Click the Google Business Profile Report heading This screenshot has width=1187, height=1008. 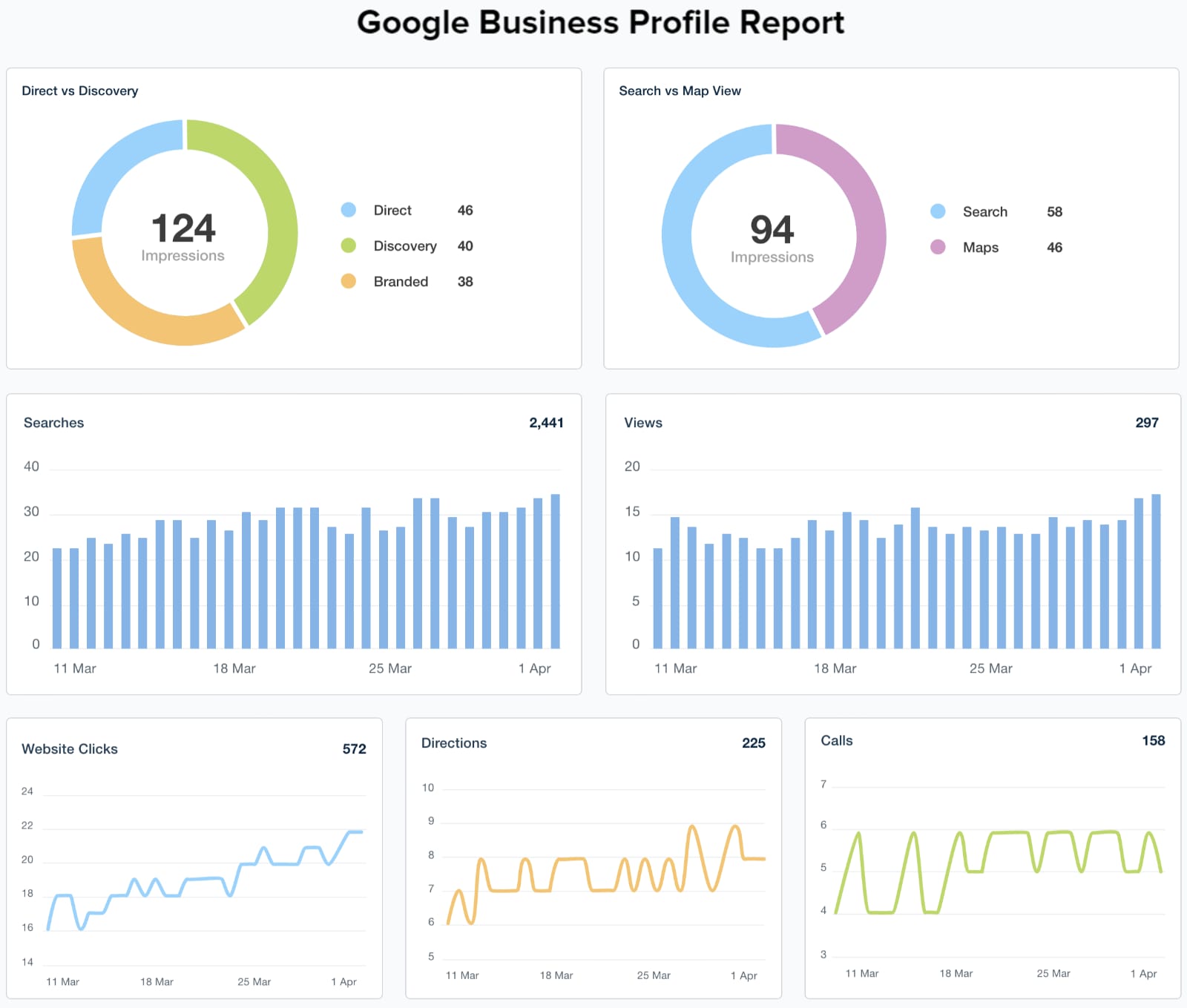[x=600, y=22]
